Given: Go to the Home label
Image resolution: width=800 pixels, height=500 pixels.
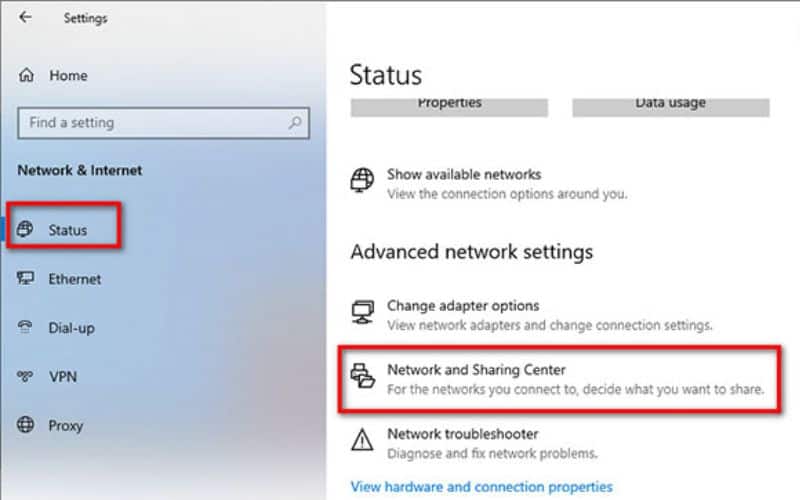Looking at the screenshot, I should coord(68,76).
